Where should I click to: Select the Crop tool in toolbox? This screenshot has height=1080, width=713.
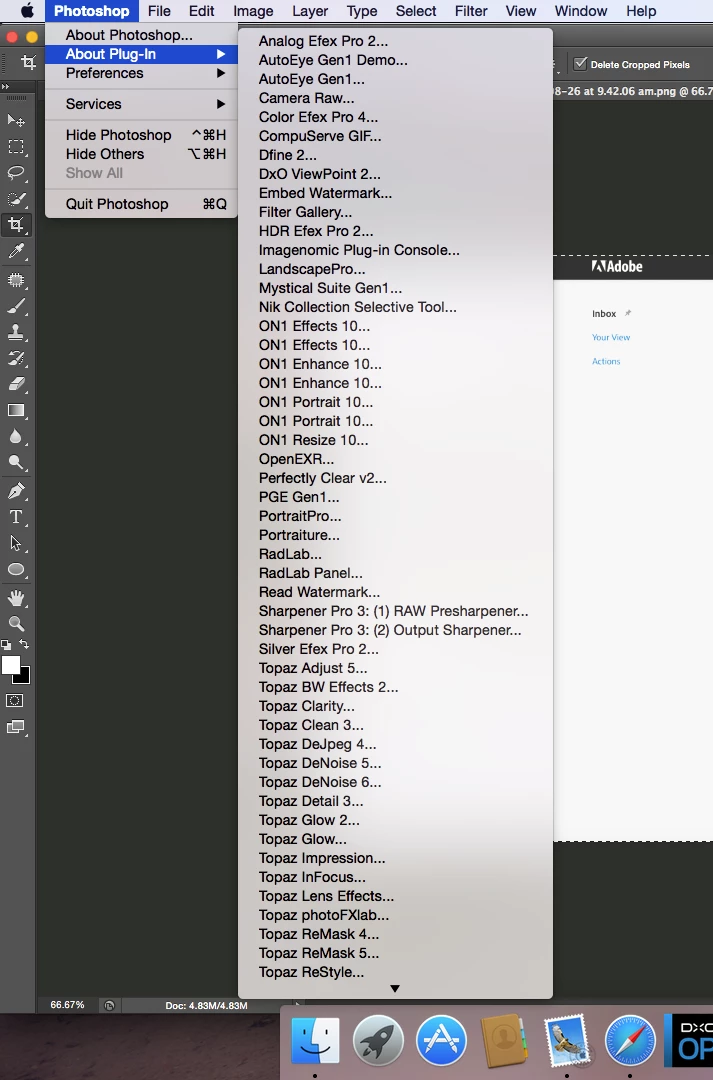point(16,225)
